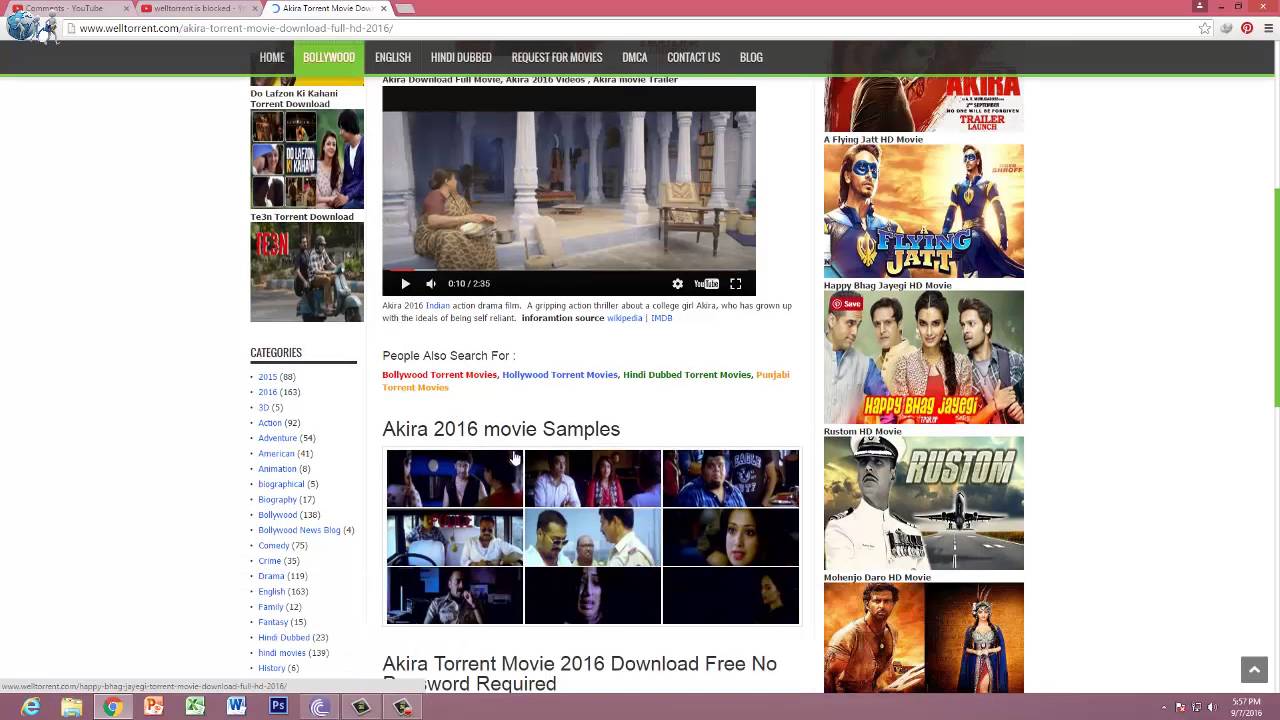This screenshot has width=1280, height=720.
Task: Open HINDI DUBBED menu item
Action: [461, 57]
